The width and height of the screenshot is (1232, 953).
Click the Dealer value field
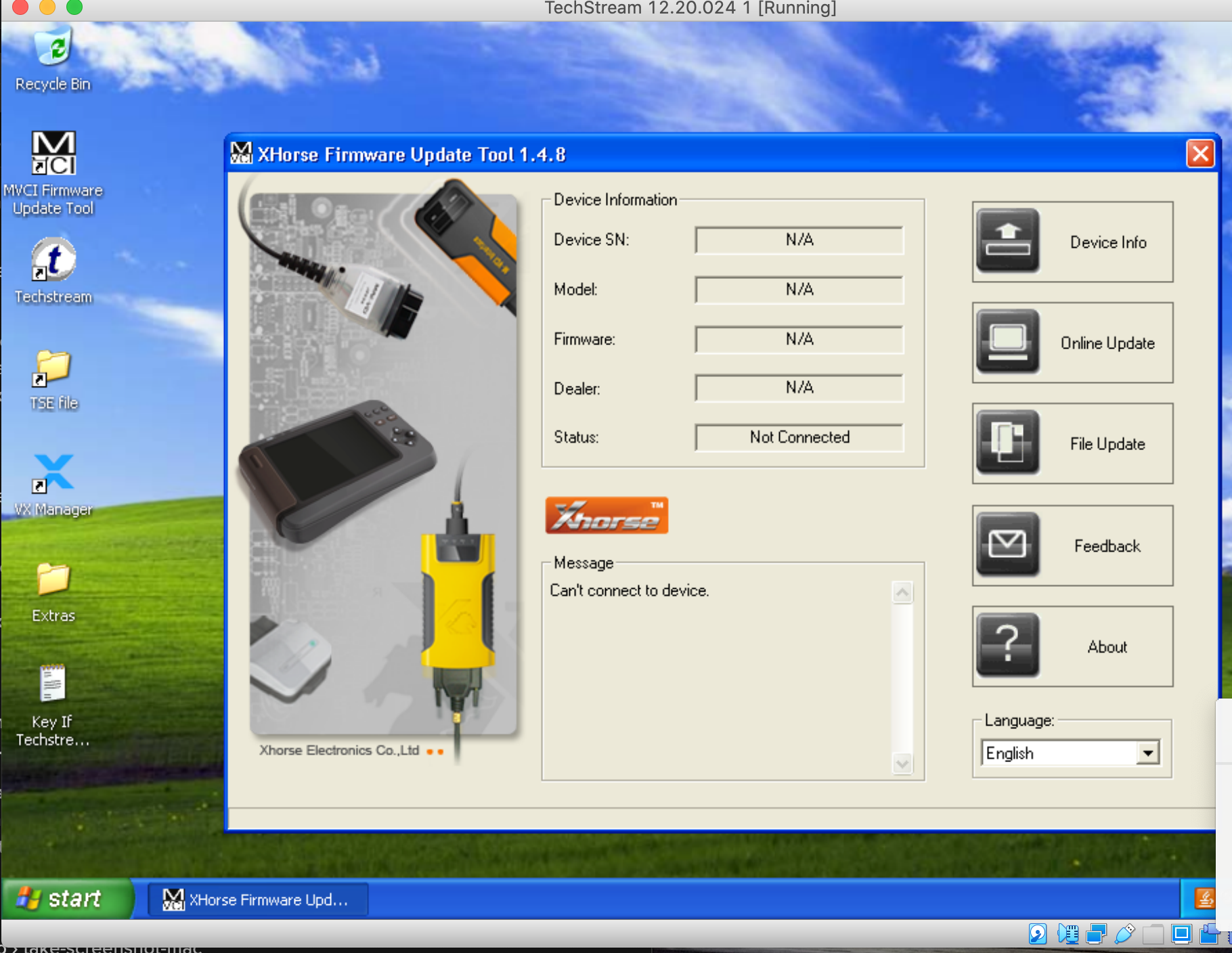[x=799, y=388]
